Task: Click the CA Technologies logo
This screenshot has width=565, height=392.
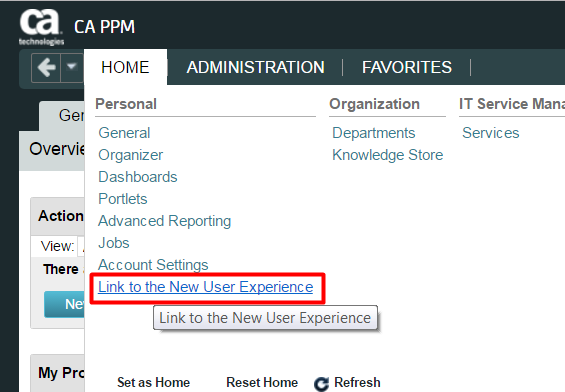Action: (x=41, y=27)
